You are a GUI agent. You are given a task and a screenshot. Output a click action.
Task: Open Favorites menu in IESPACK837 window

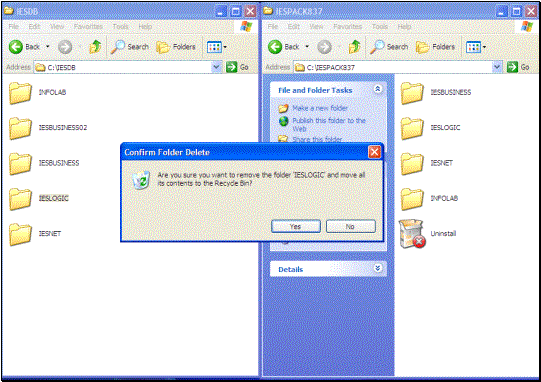pos(347,27)
